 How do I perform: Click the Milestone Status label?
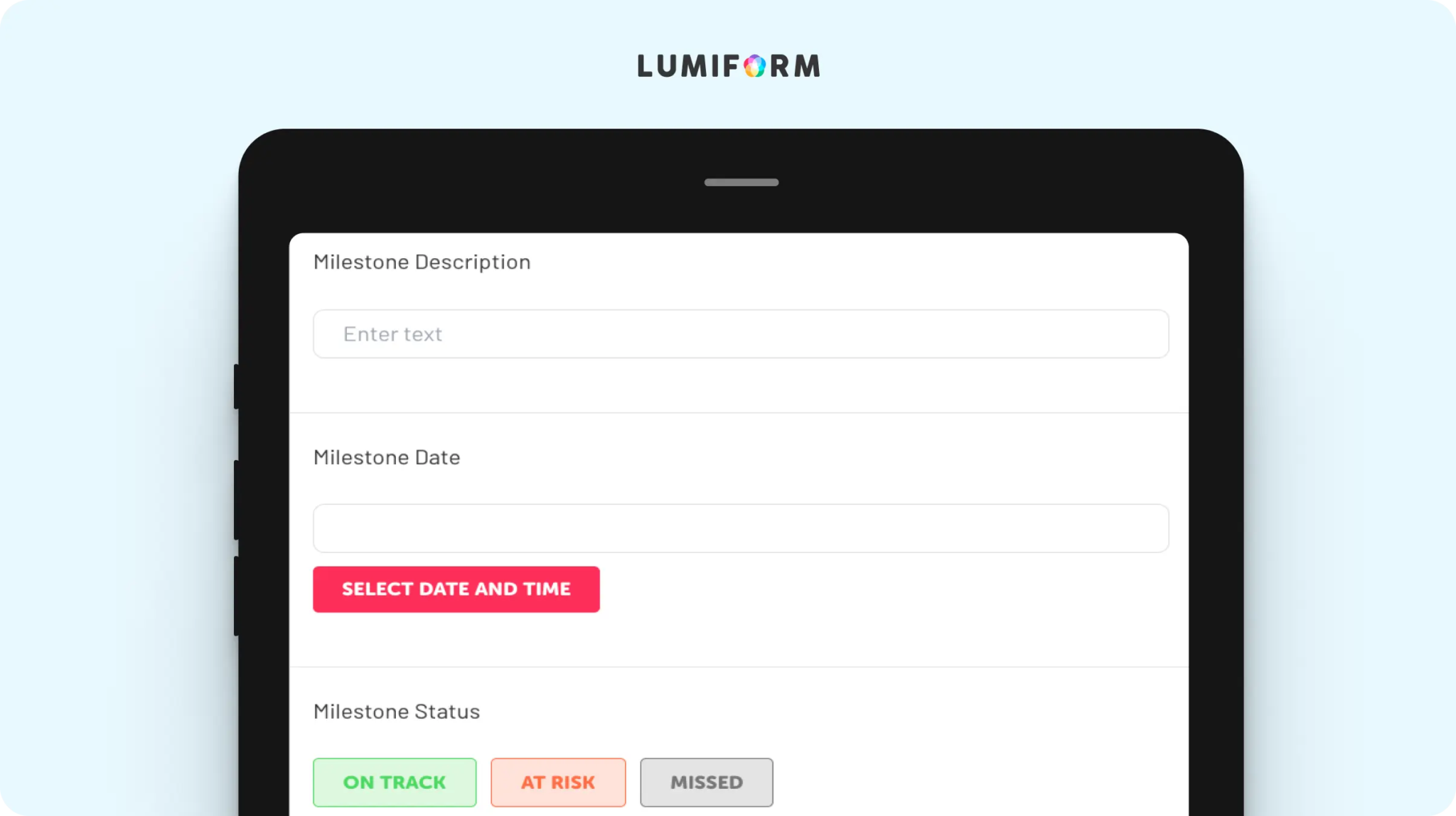click(397, 712)
